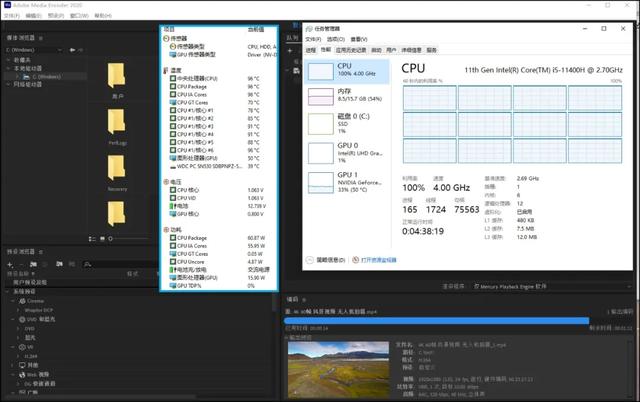Click the landscape output preview thumbnail
The width and height of the screenshot is (640, 402).
pos(338,370)
